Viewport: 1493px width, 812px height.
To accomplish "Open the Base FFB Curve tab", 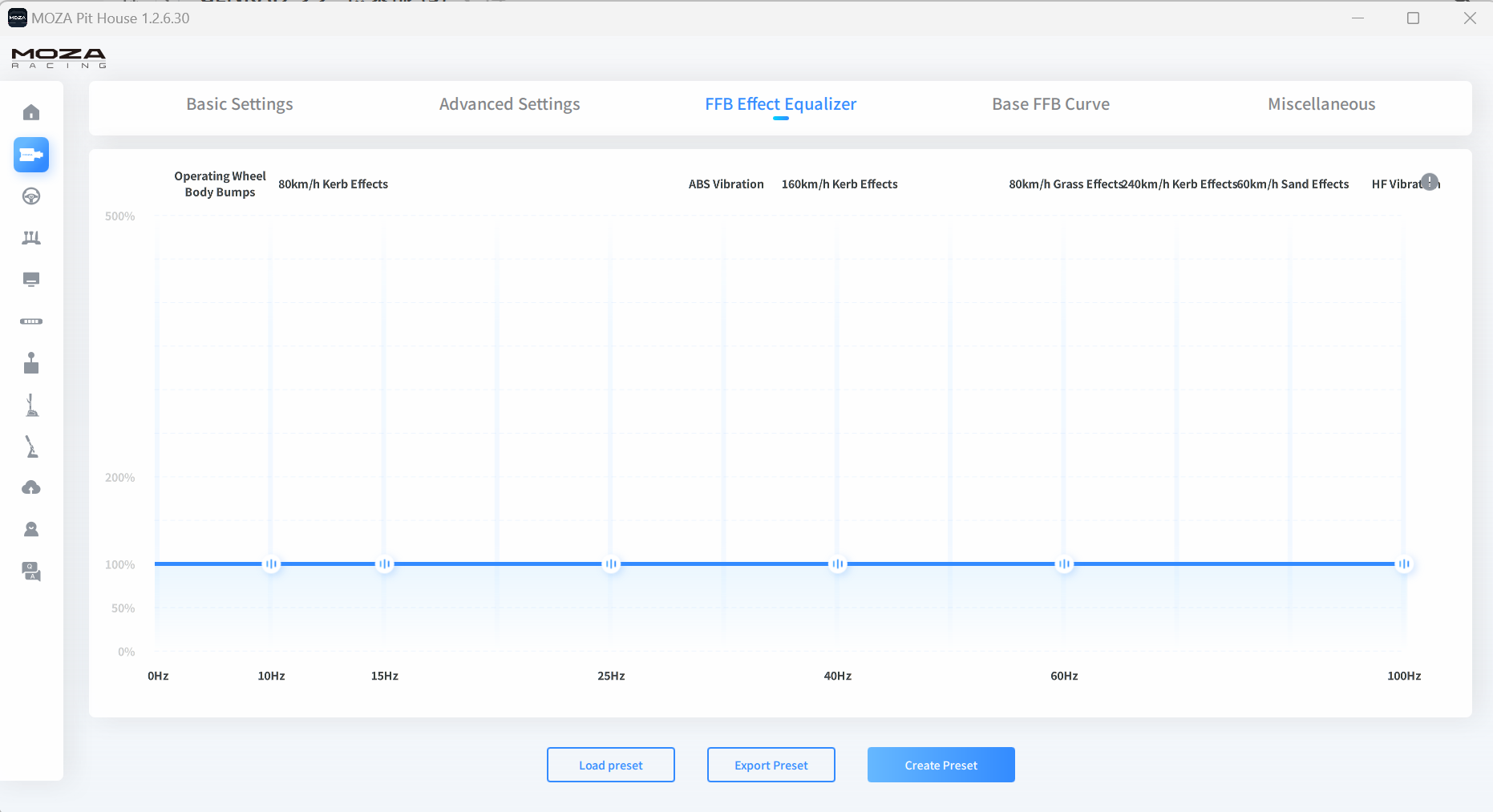I will tap(1050, 104).
